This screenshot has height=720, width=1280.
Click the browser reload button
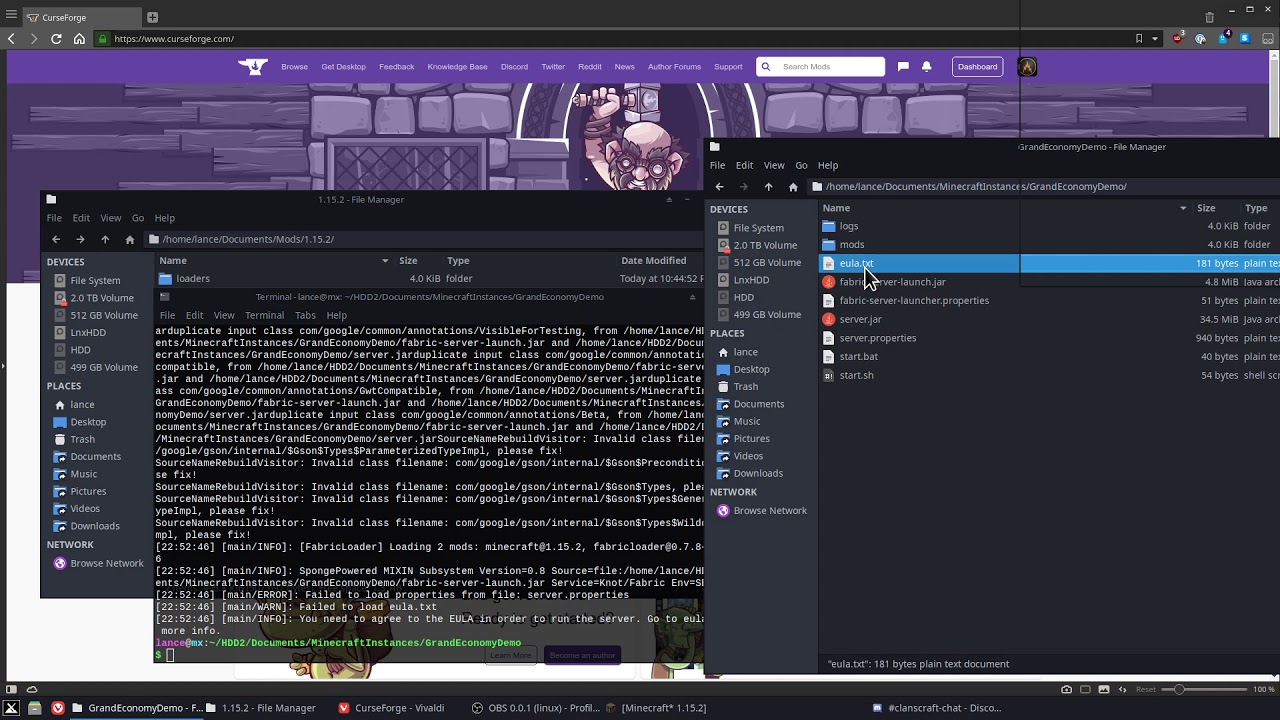point(56,39)
